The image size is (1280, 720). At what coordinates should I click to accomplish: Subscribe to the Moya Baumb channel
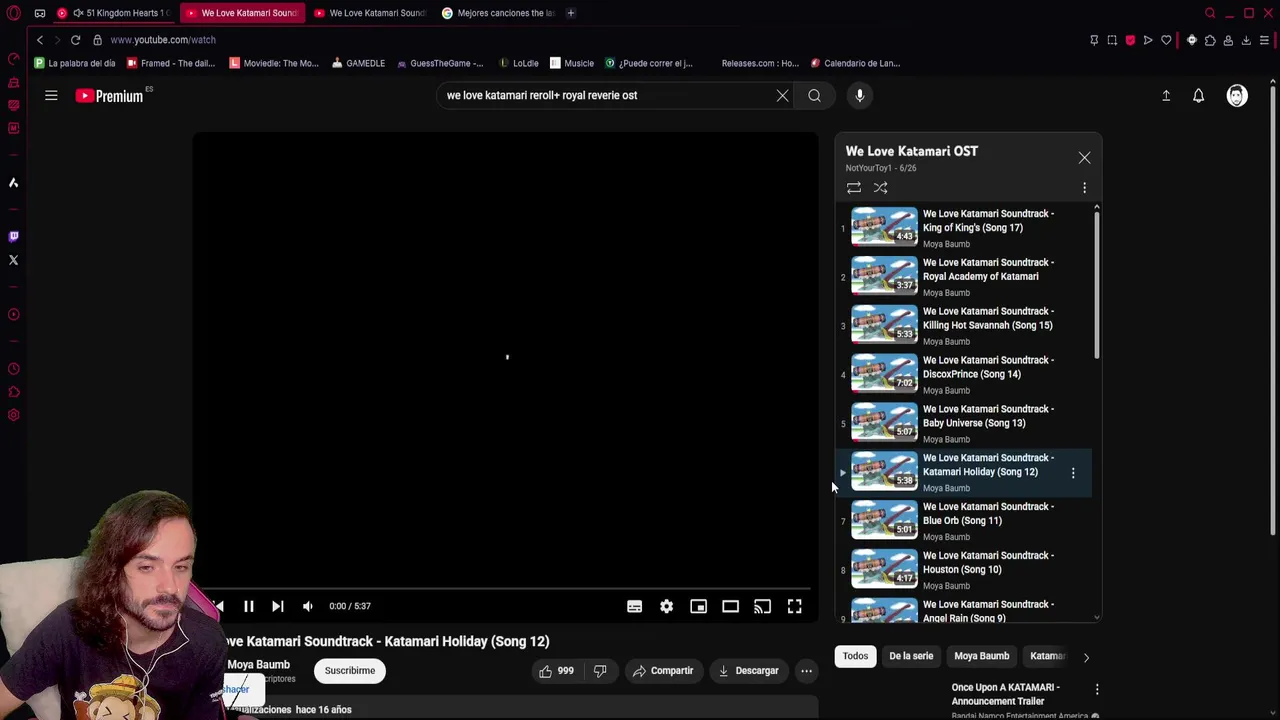(350, 671)
